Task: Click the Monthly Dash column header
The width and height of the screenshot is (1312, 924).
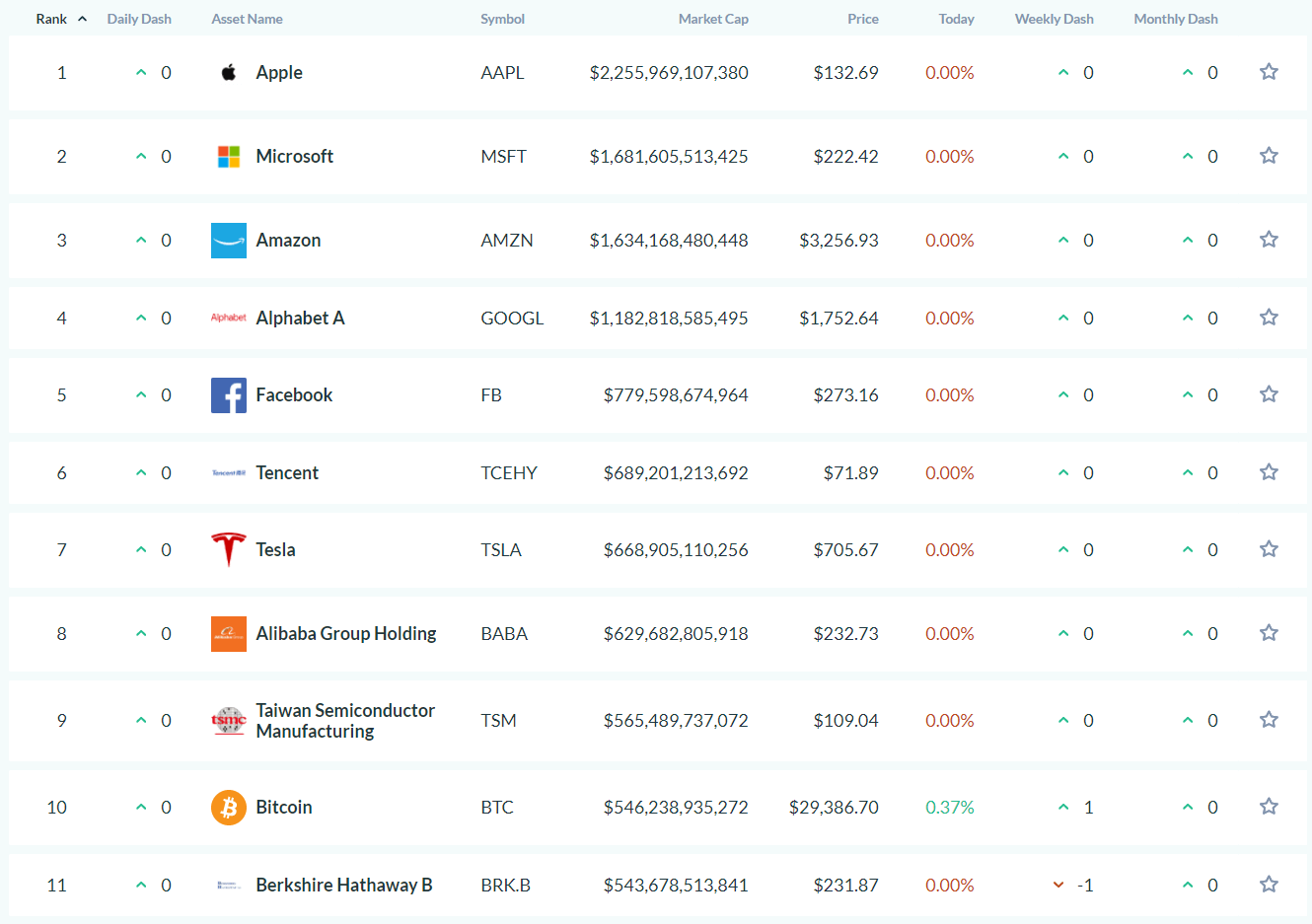Action: click(x=1175, y=19)
